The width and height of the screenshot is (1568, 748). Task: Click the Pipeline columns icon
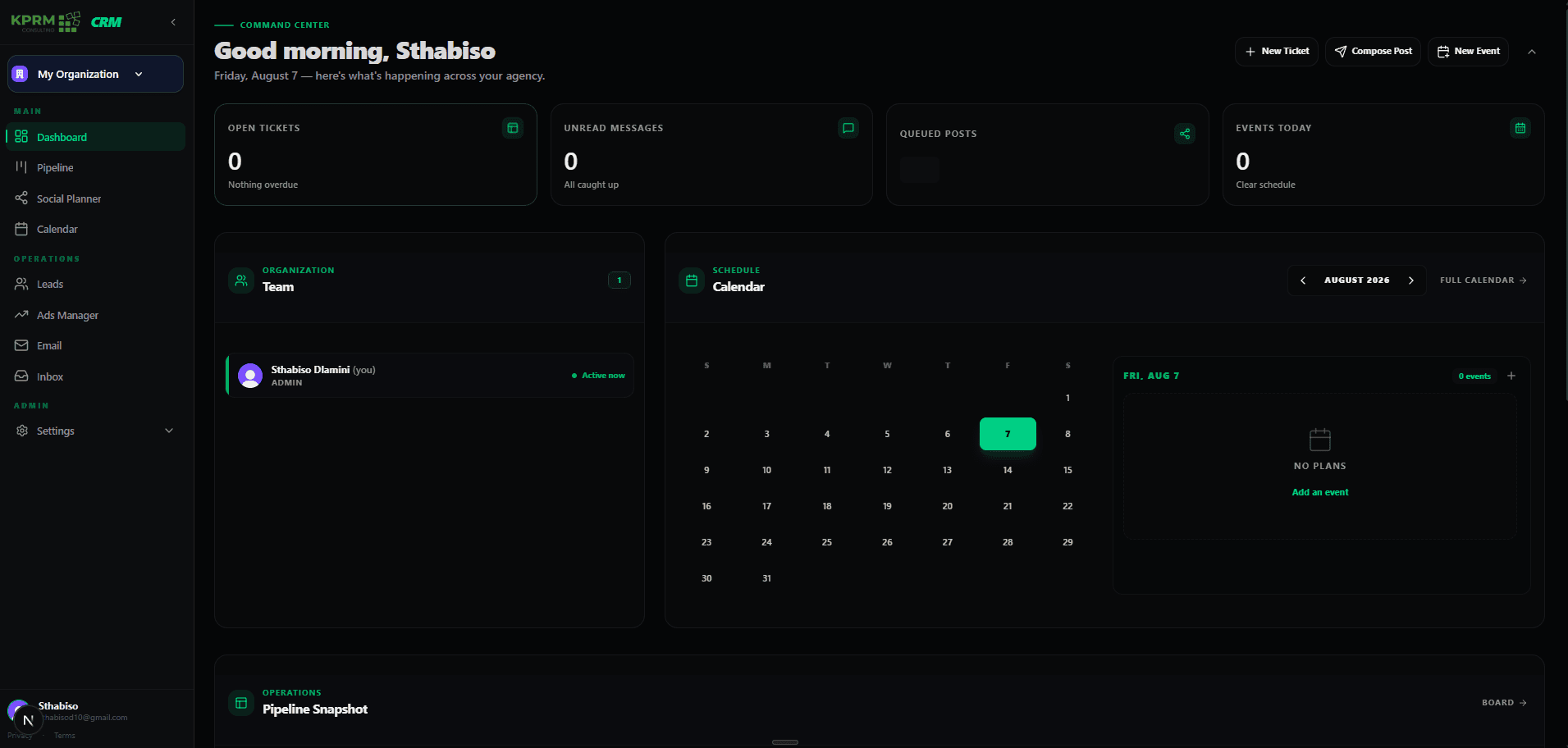[x=21, y=167]
